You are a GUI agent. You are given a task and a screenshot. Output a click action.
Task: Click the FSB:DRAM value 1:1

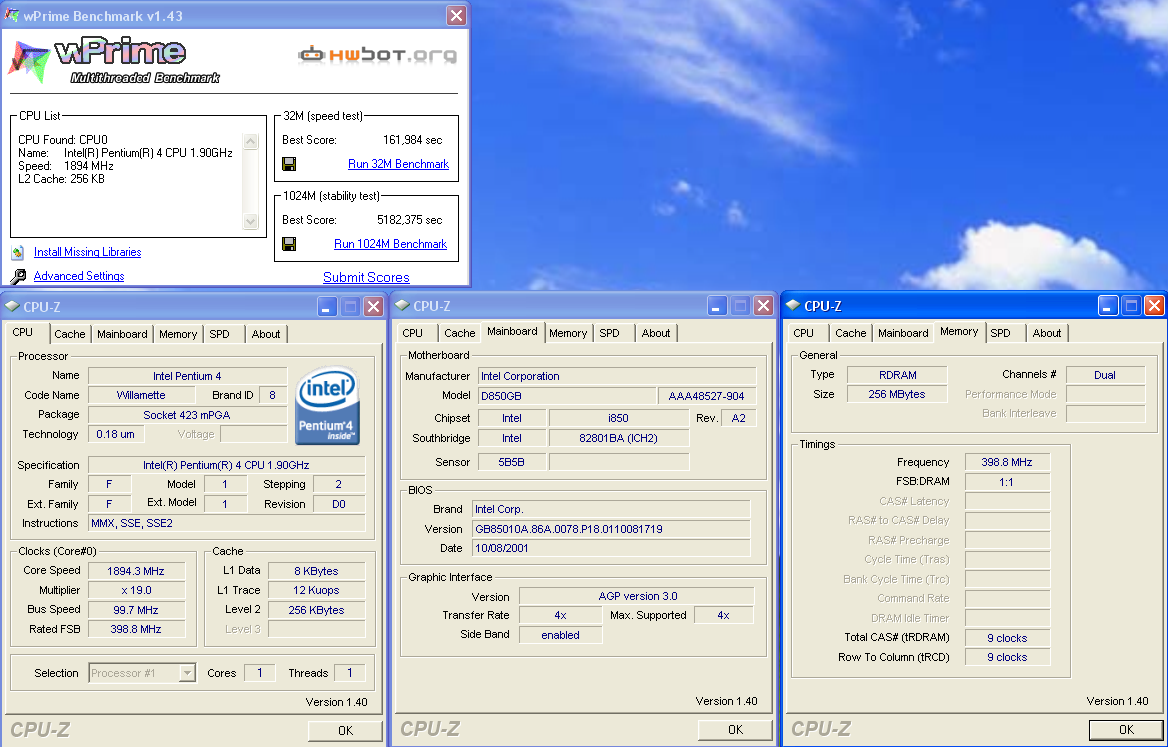pos(1007,483)
